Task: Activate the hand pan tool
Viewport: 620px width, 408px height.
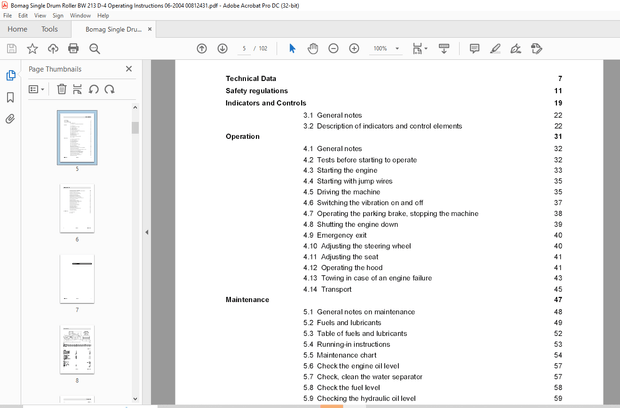Action: click(313, 49)
